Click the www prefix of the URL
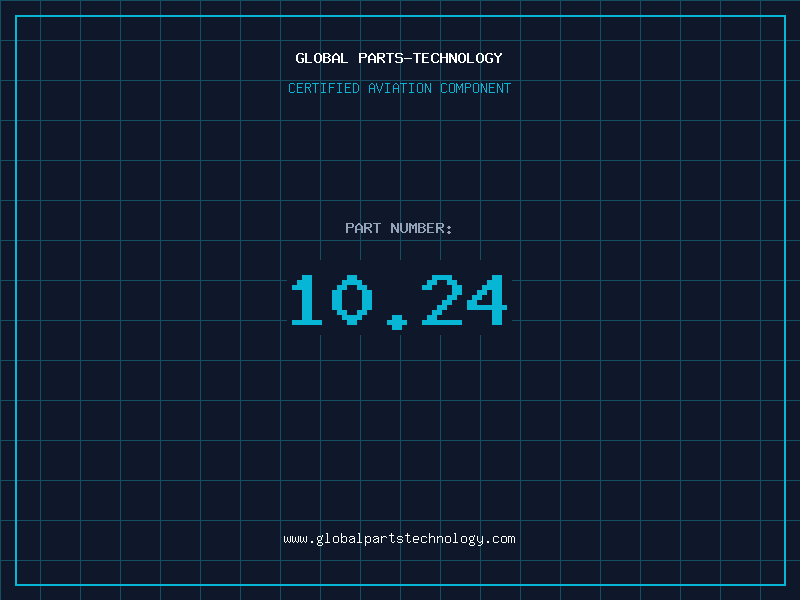 (x=295, y=539)
